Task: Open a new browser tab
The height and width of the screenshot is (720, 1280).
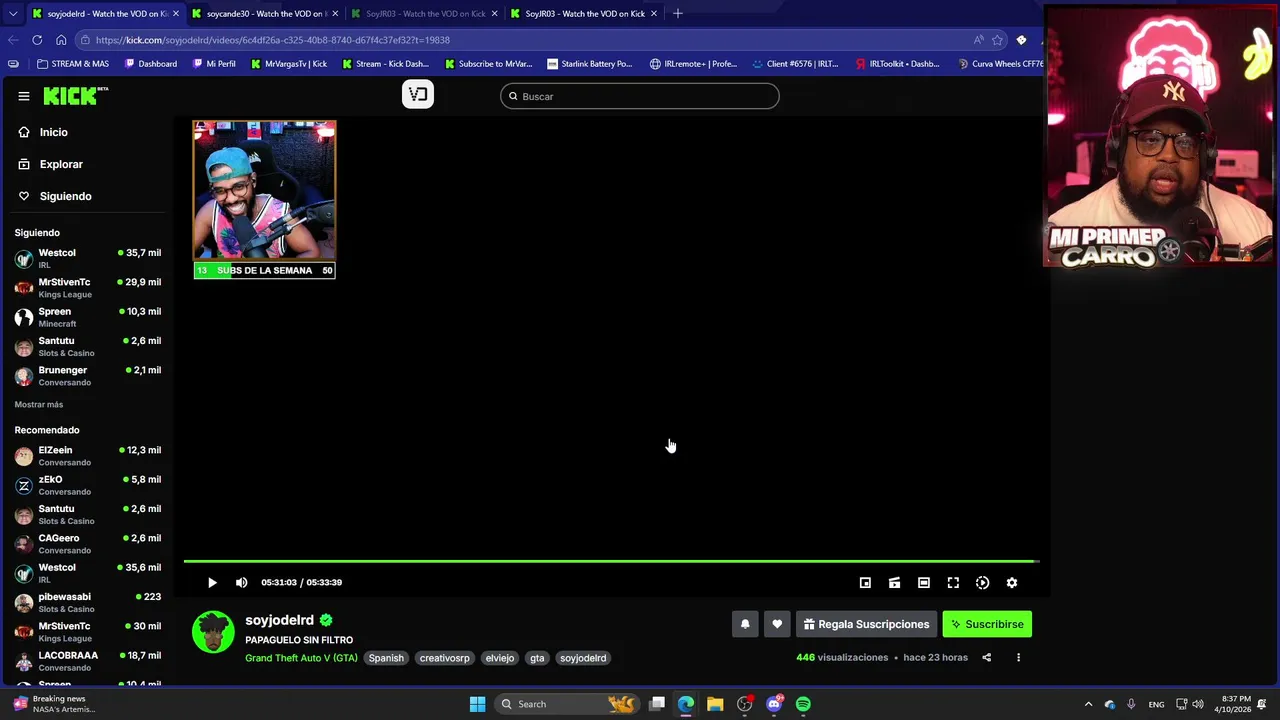Action: [677, 13]
